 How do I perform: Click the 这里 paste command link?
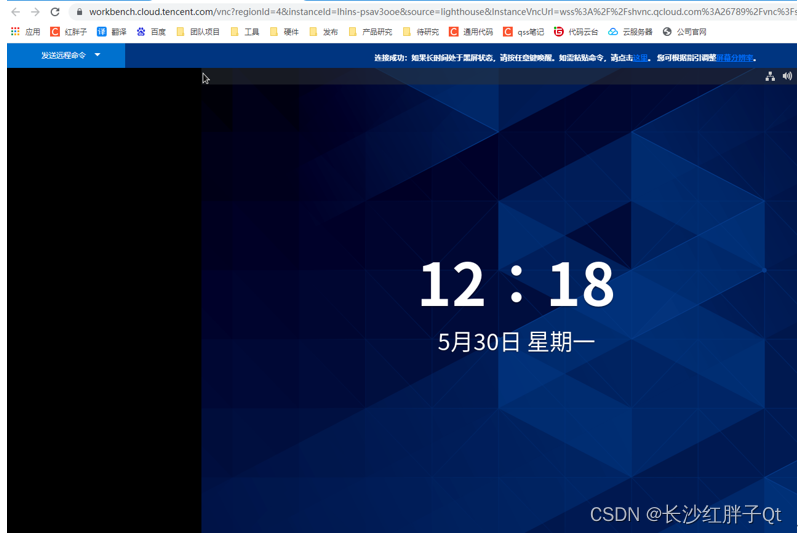pyautogui.click(x=640, y=58)
